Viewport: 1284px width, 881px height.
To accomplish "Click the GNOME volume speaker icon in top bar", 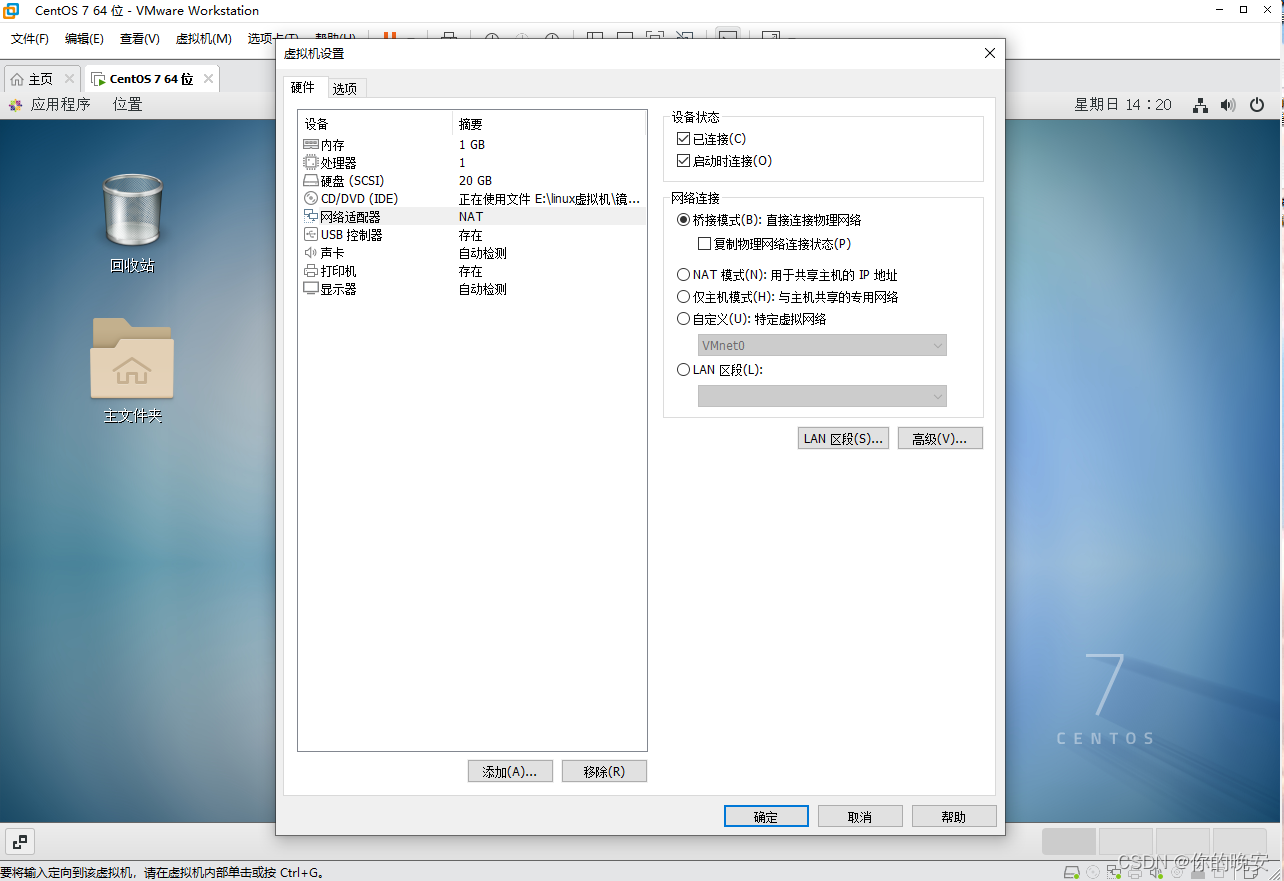I will coord(1229,105).
